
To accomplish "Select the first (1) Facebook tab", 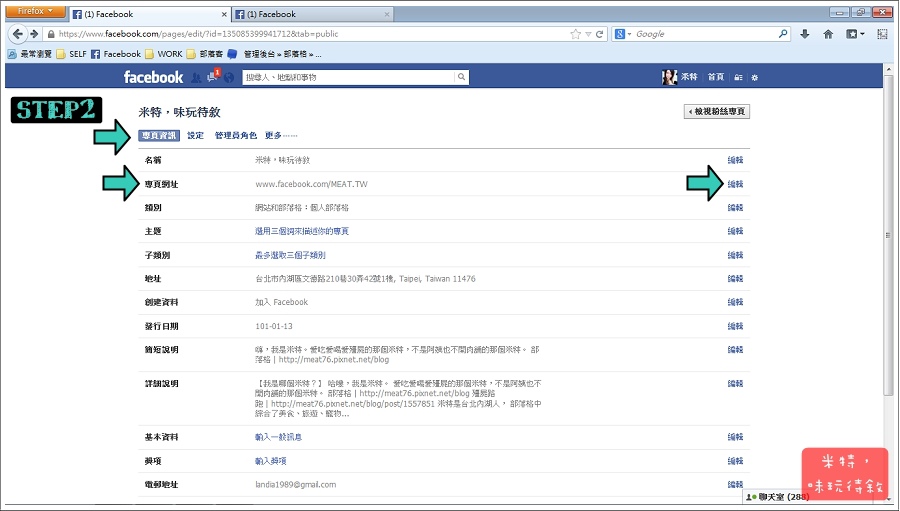I will 149,14.
